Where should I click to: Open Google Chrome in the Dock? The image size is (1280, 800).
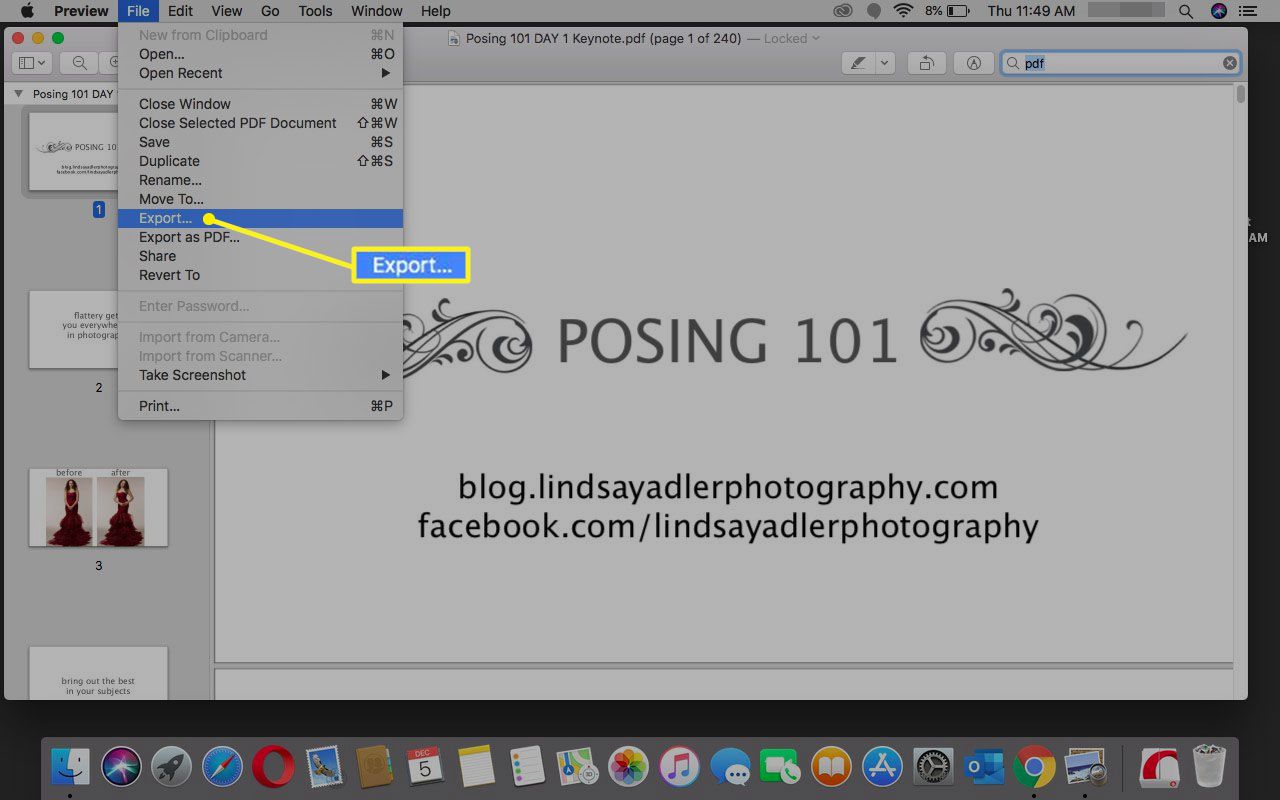(1035, 768)
